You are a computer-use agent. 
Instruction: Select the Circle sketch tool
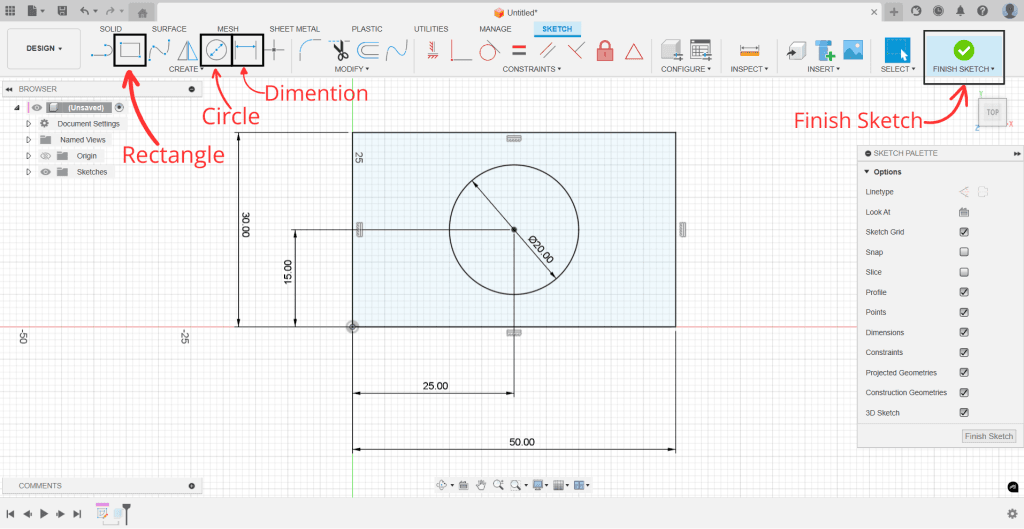tap(216, 50)
